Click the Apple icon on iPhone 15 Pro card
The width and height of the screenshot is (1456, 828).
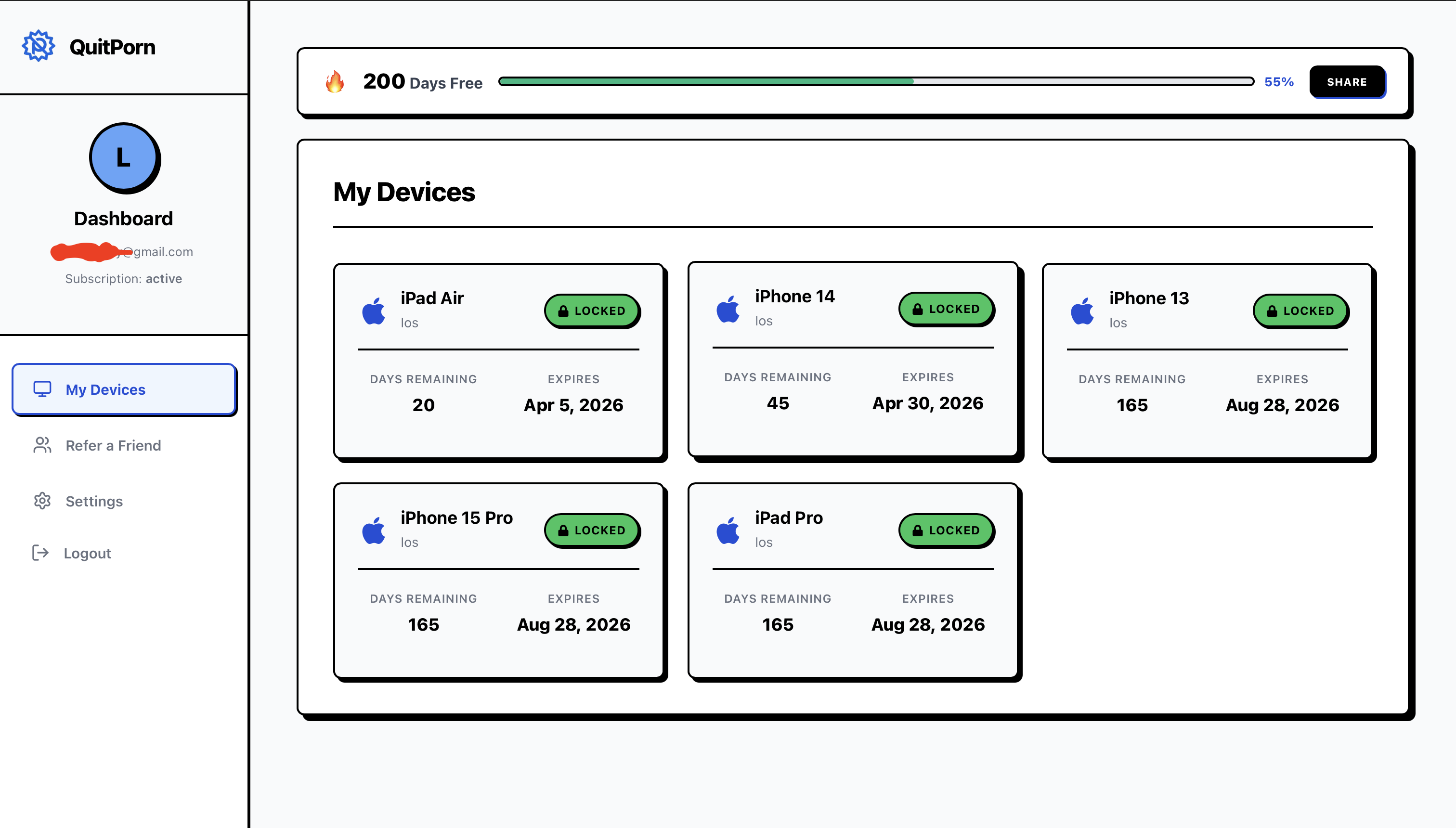click(374, 530)
